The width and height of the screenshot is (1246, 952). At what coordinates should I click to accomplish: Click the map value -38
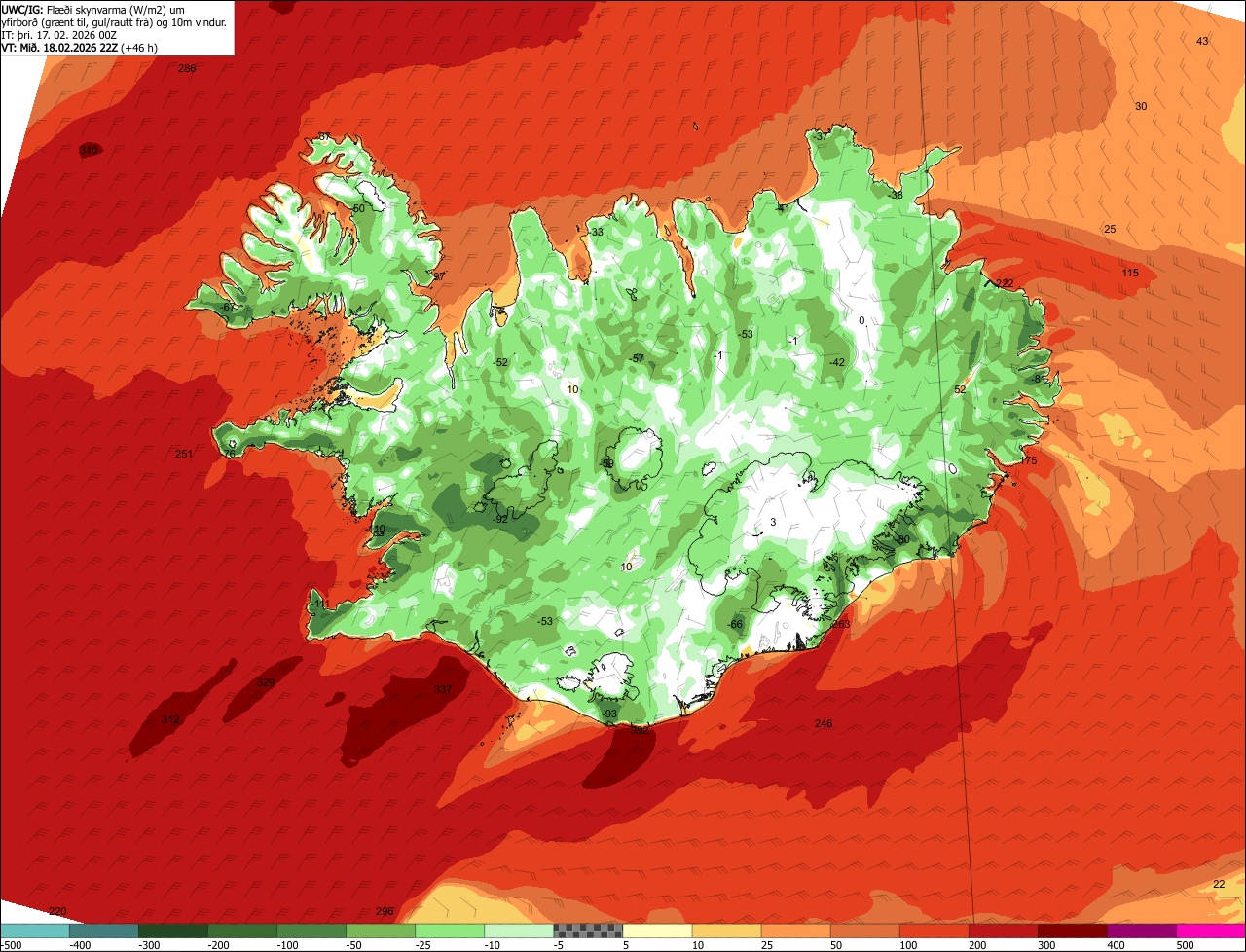(896, 195)
